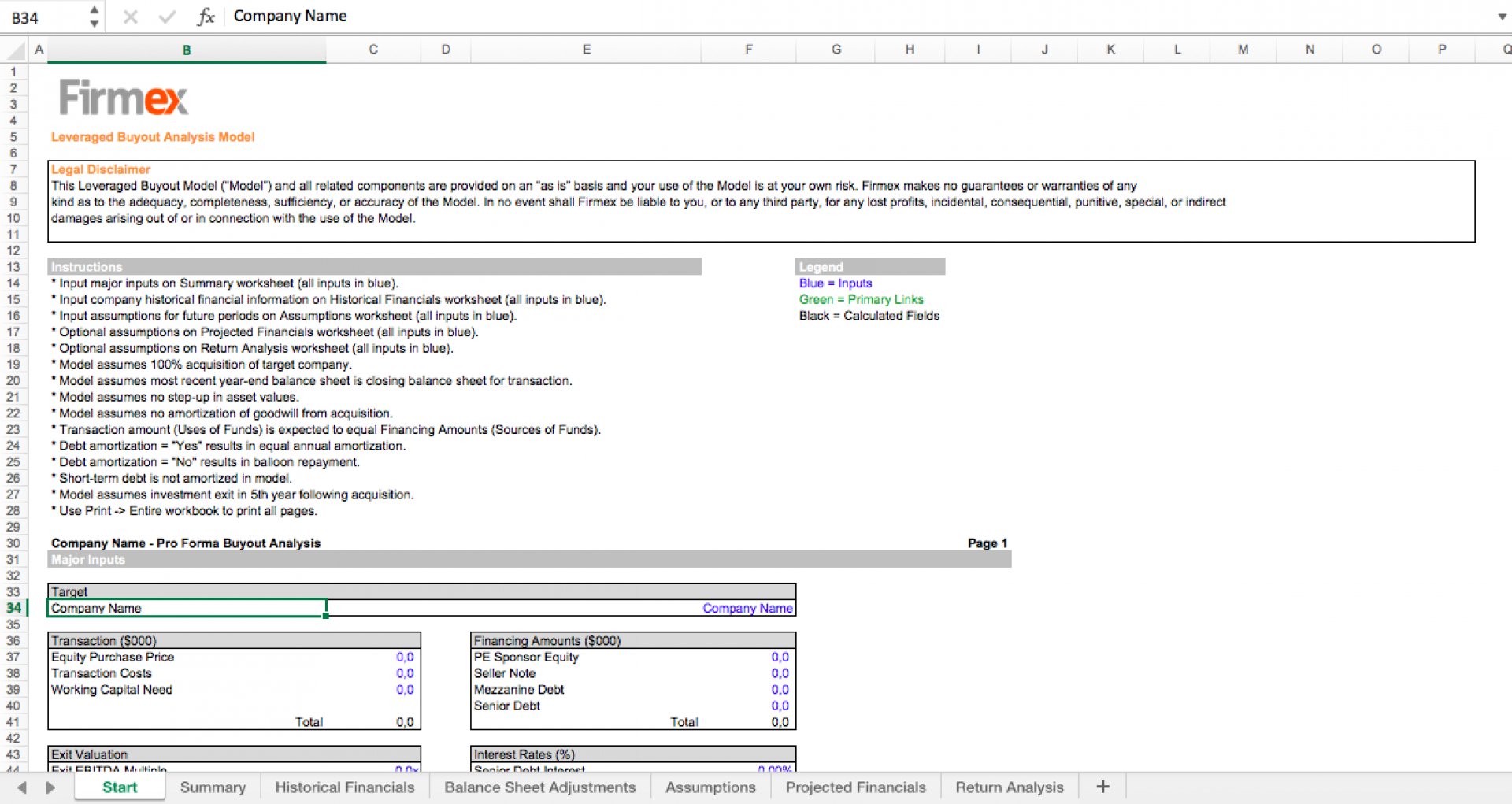Click the Financing Amounts Total value cell
This screenshot has width=1512, height=804.
780,722
